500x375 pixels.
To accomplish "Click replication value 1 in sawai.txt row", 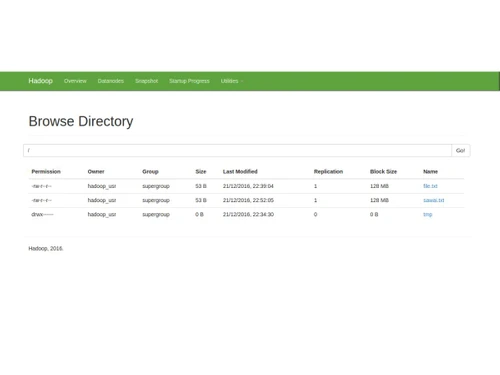I will pos(315,200).
